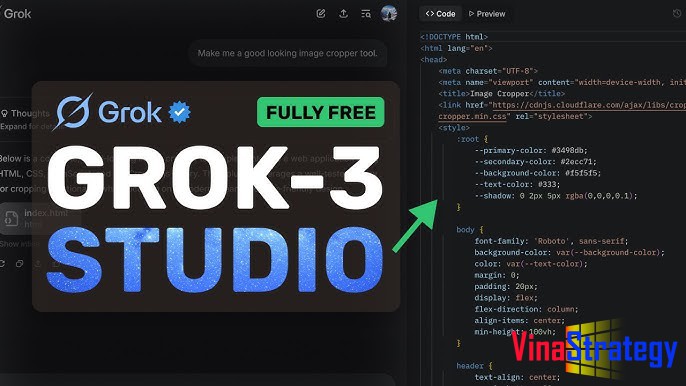Image resolution: width=686 pixels, height=386 pixels.
Task: Click the font-family 'Roboto' code line
Action: pyautogui.click(x=551, y=241)
